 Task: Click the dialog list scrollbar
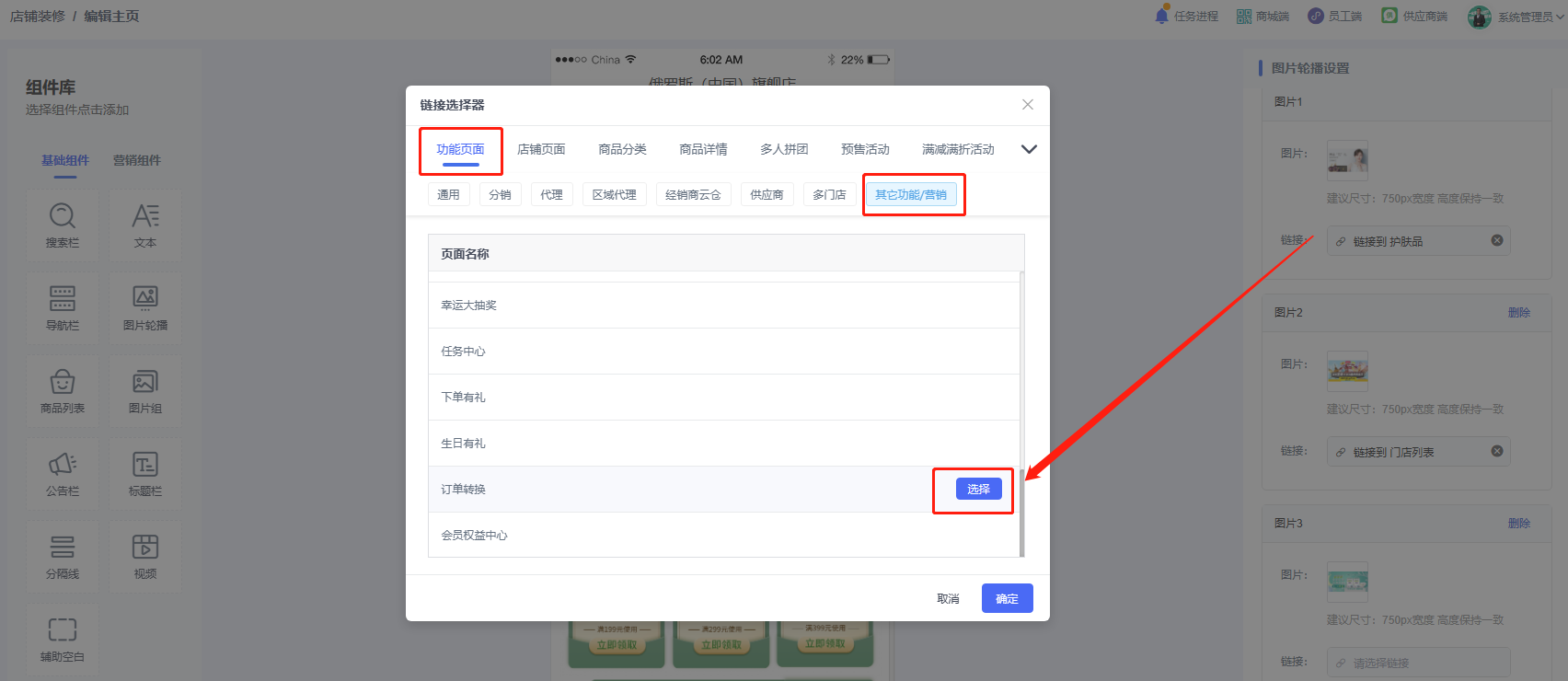(x=1021, y=512)
